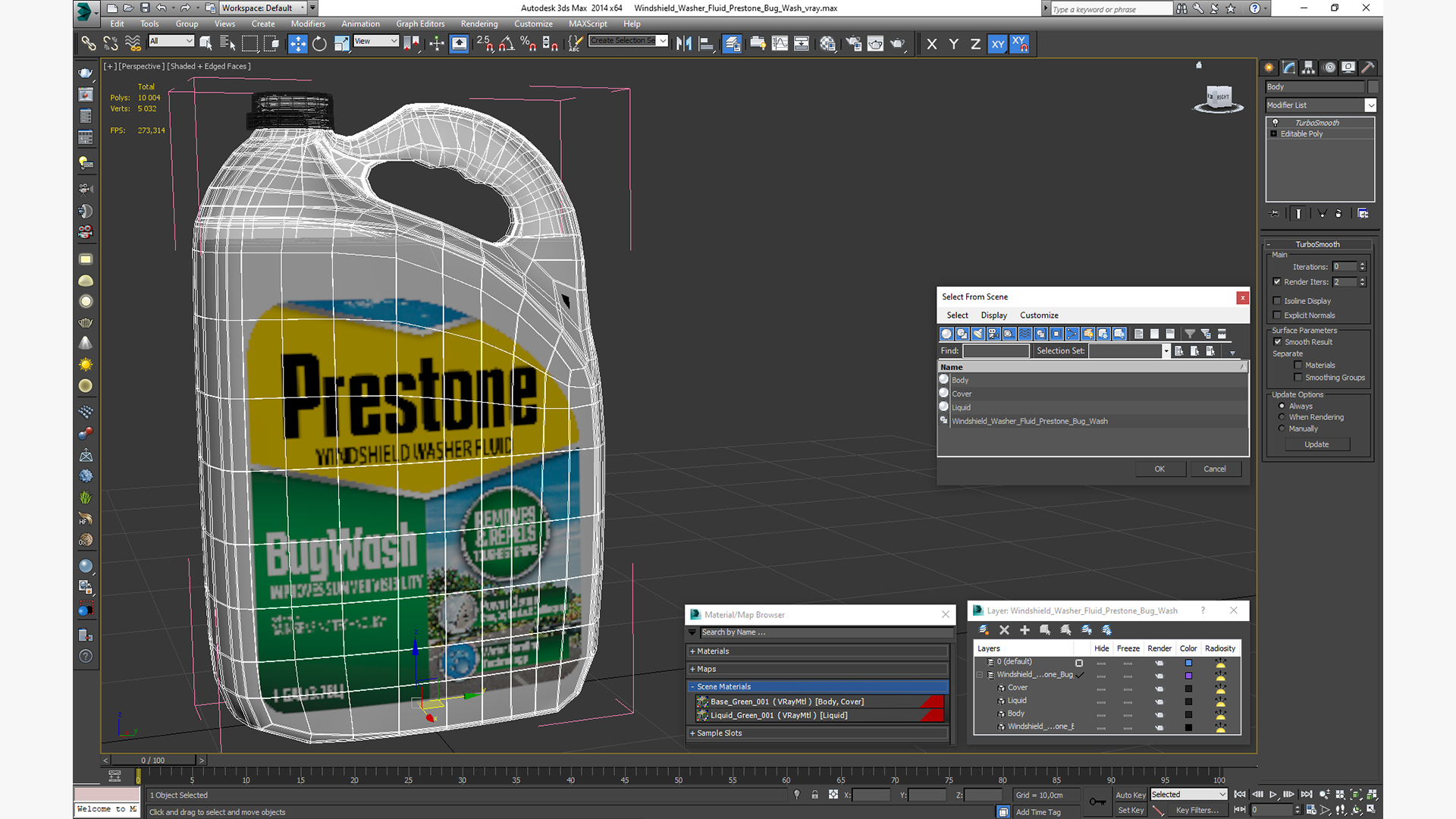Open the Modifiers menu
The height and width of the screenshot is (819, 1456).
pyautogui.click(x=308, y=24)
